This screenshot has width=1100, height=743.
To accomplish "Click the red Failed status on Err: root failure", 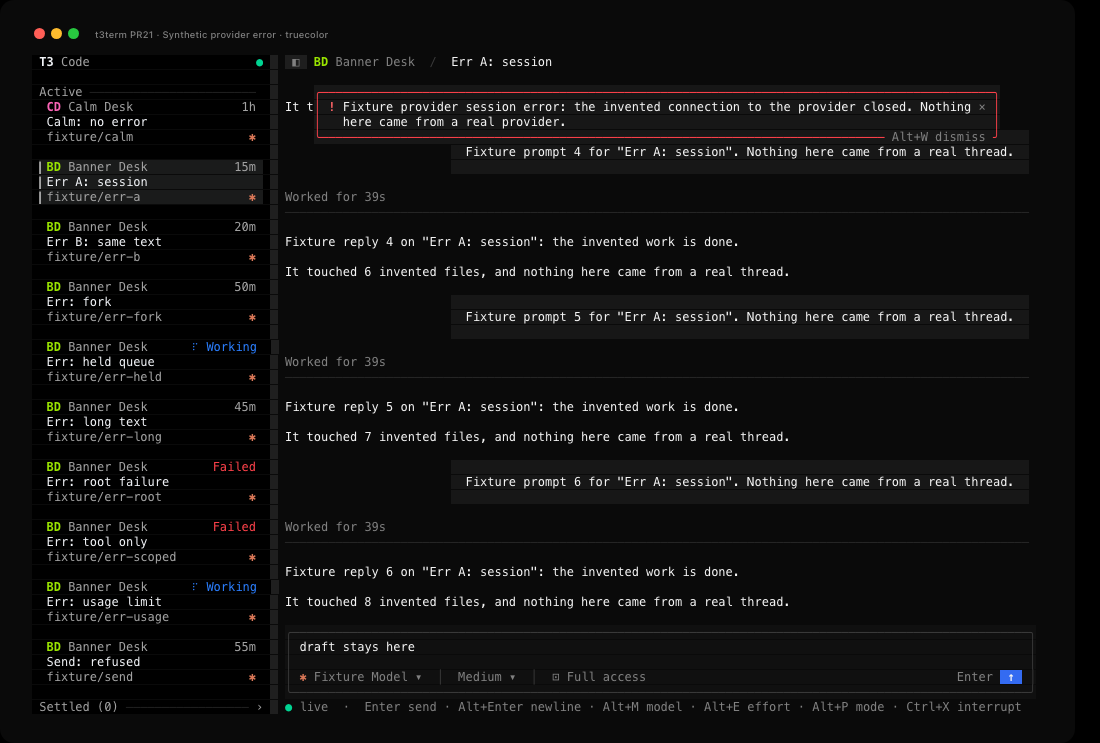I will (x=234, y=467).
